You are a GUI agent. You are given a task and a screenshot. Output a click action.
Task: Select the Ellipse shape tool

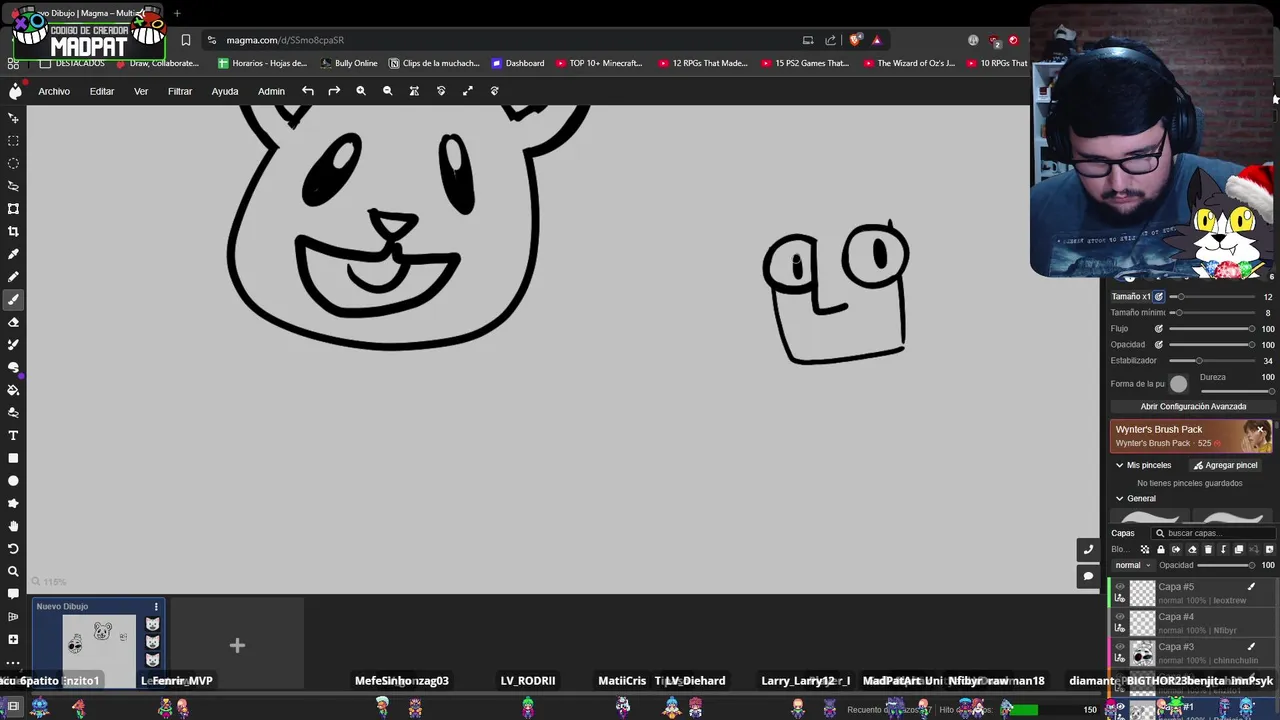[x=13, y=481]
